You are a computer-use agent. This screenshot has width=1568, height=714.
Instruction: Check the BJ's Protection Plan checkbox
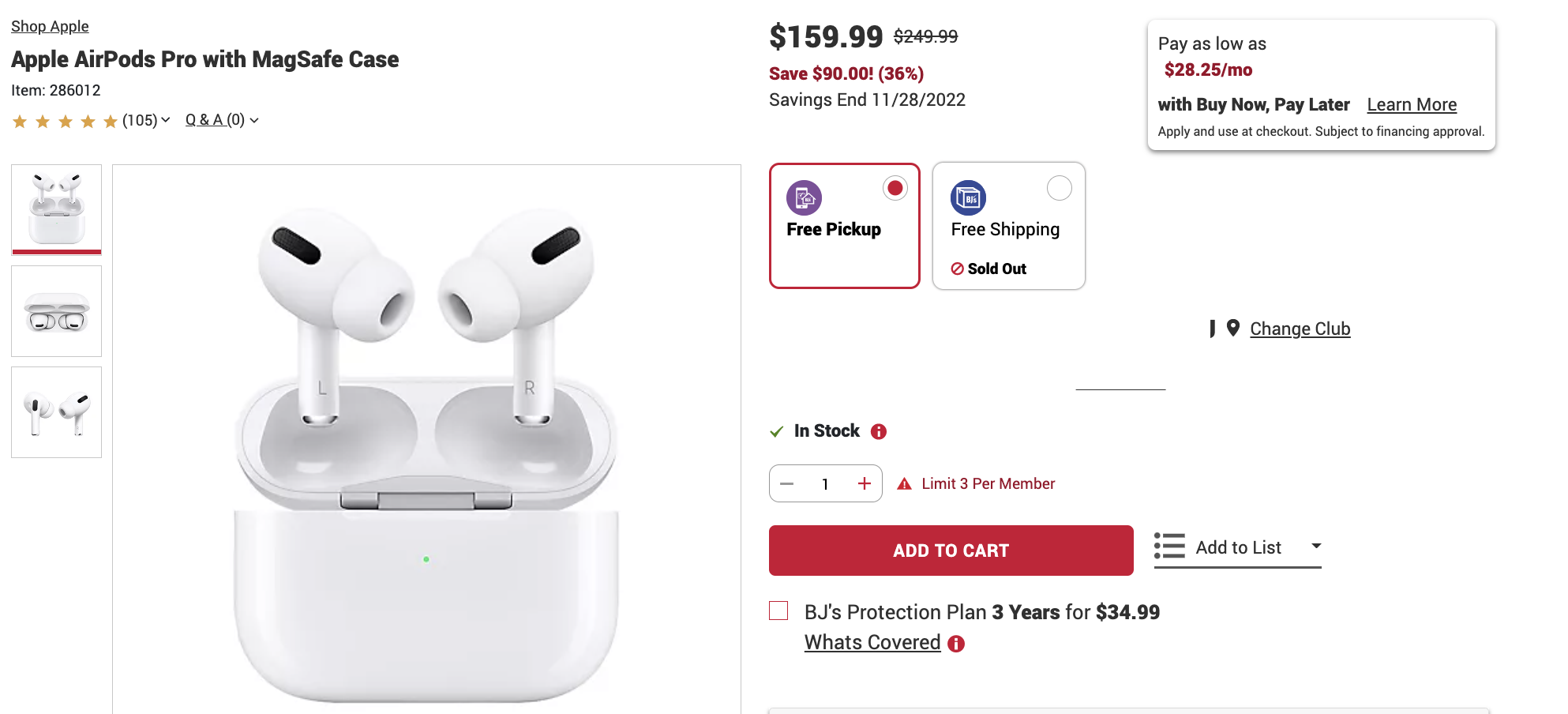click(778, 611)
